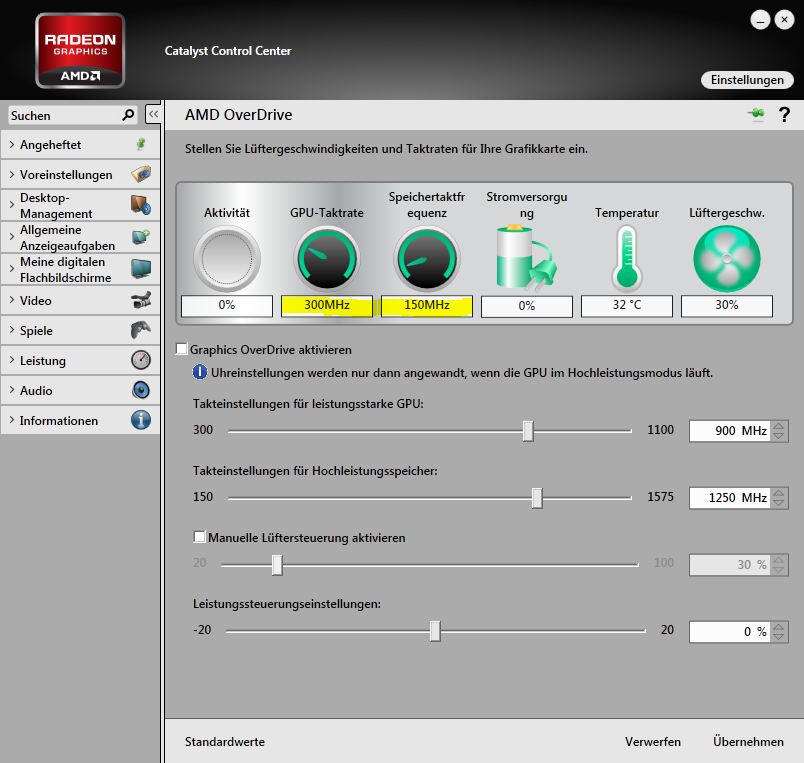The height and width of the screenshot is (763, 804).
Task: Click the fan speed slider handle
Action: (277, 565)
